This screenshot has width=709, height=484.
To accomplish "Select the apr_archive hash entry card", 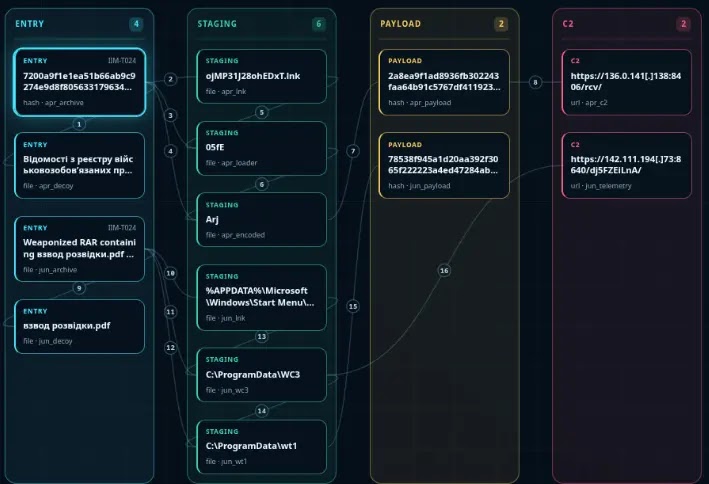I will click(x=80, y=82).
